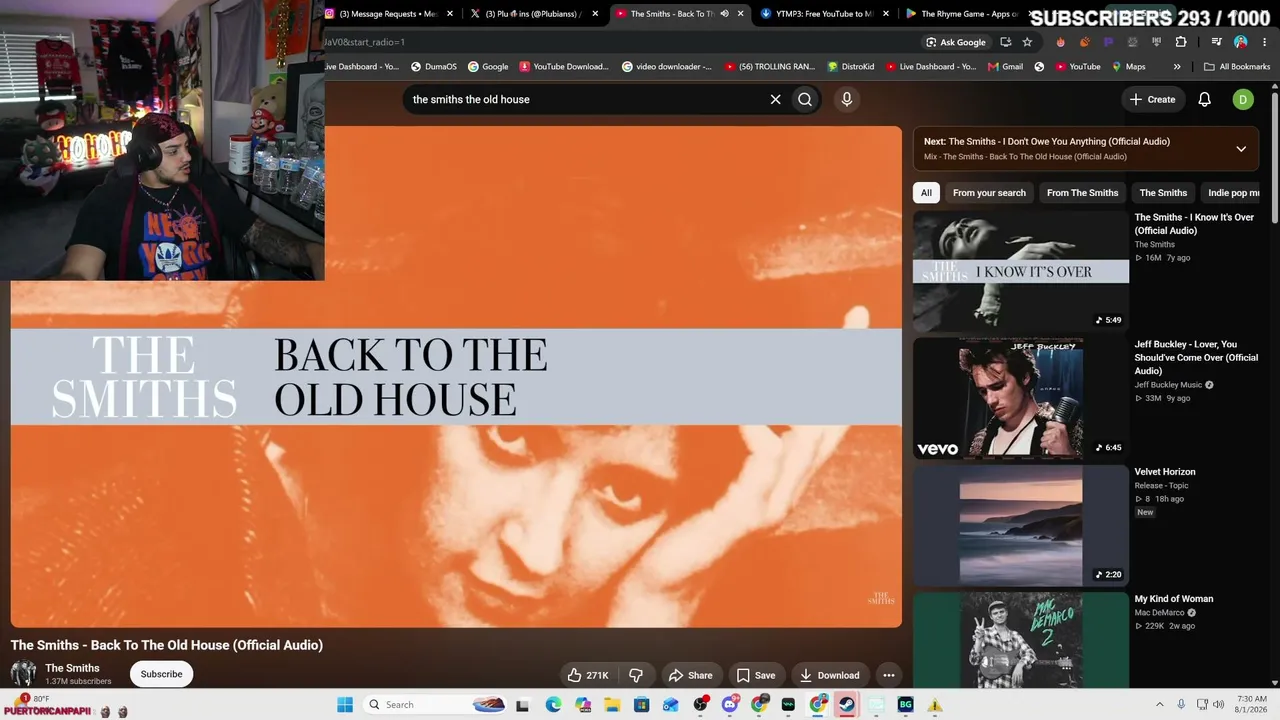Click the magnifying glass search button
Screen dimensions: 1280x720
(805, 99)
